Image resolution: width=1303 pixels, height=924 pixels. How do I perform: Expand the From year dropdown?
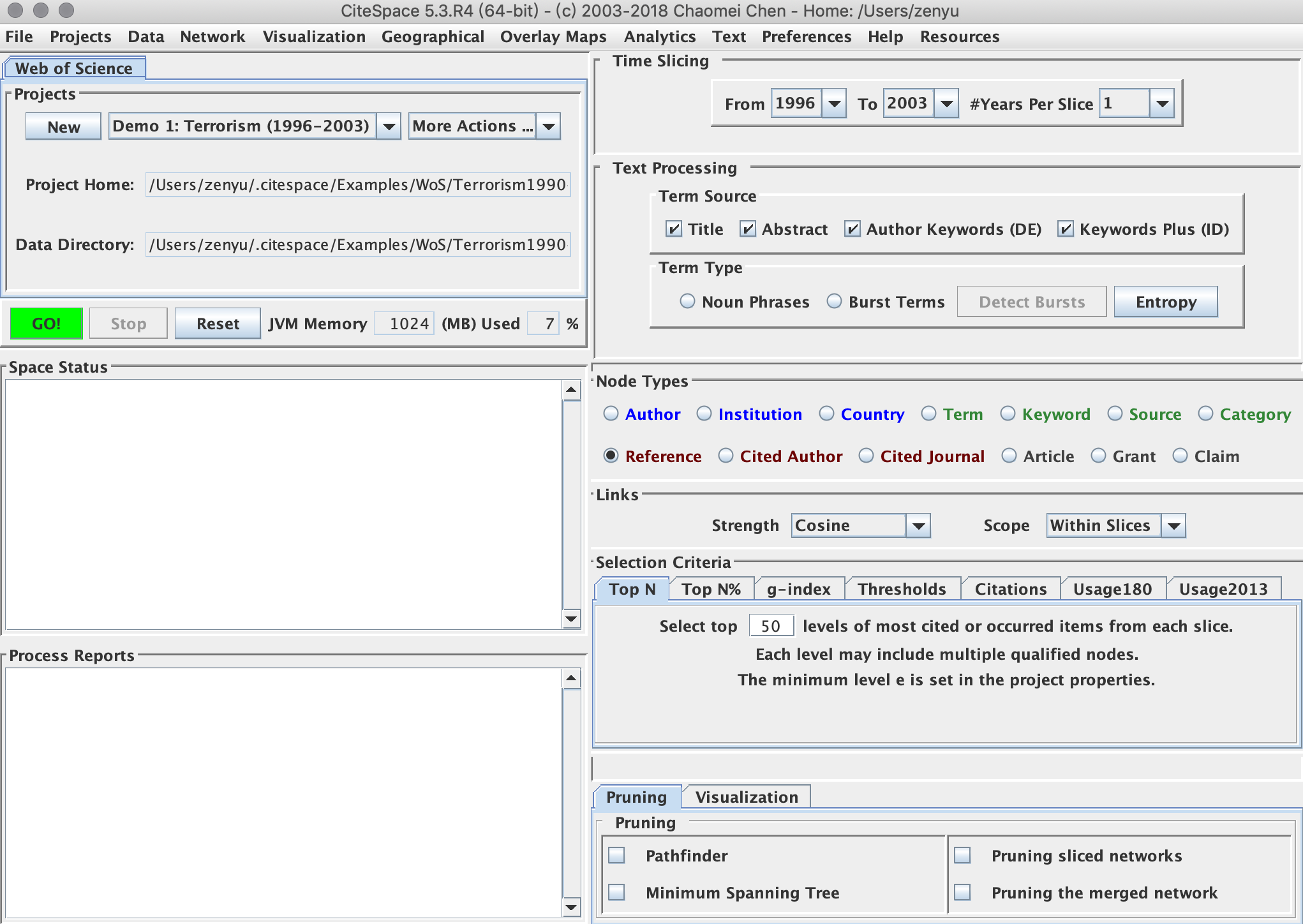pyautogui.click(x=834, y=103)
